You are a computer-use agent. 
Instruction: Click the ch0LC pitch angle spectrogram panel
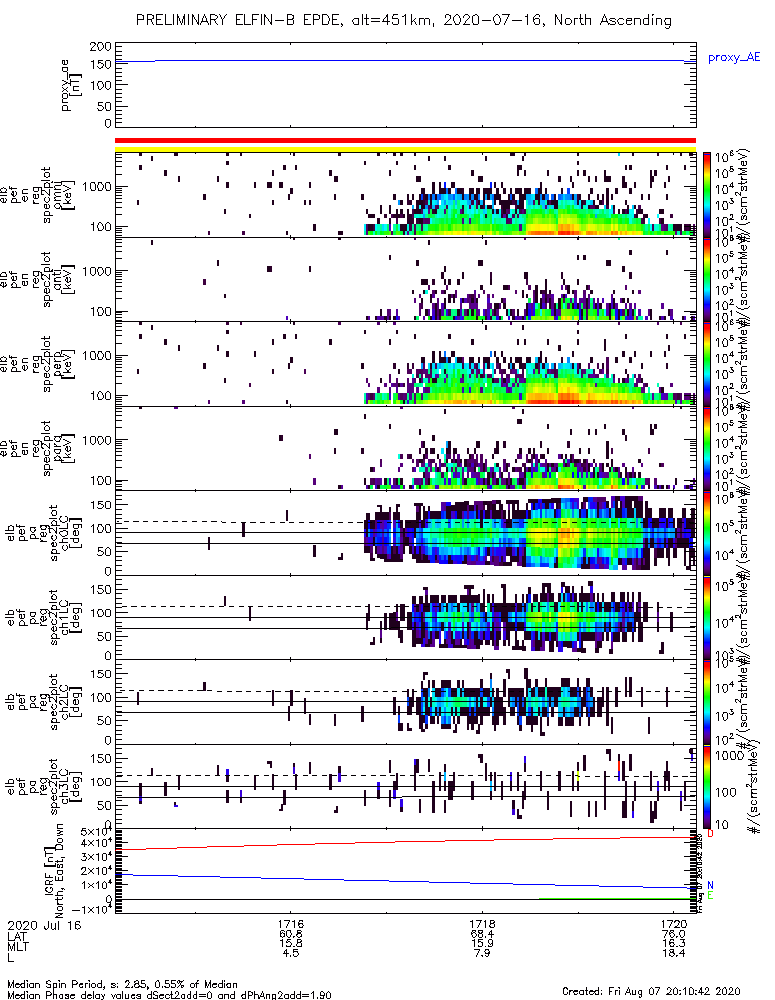coord(406,533)
